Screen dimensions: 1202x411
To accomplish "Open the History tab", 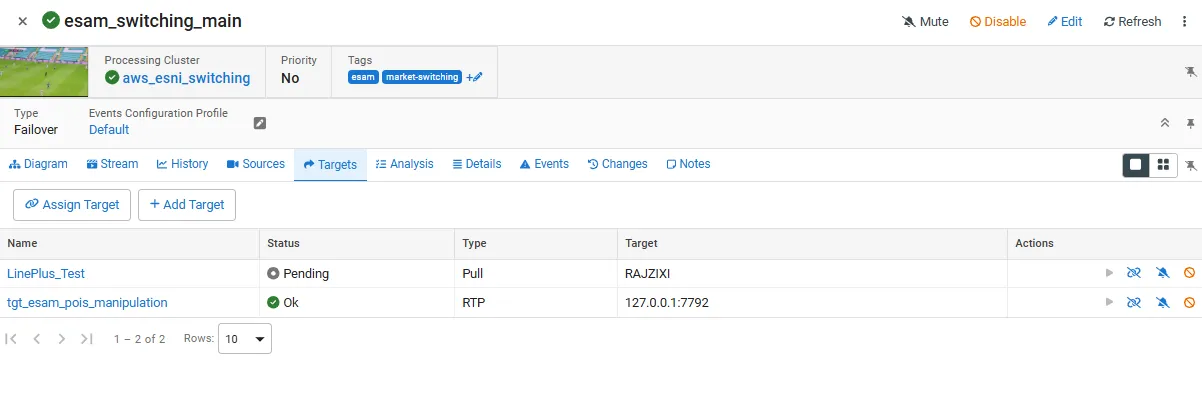I will [x=182, y=164].
